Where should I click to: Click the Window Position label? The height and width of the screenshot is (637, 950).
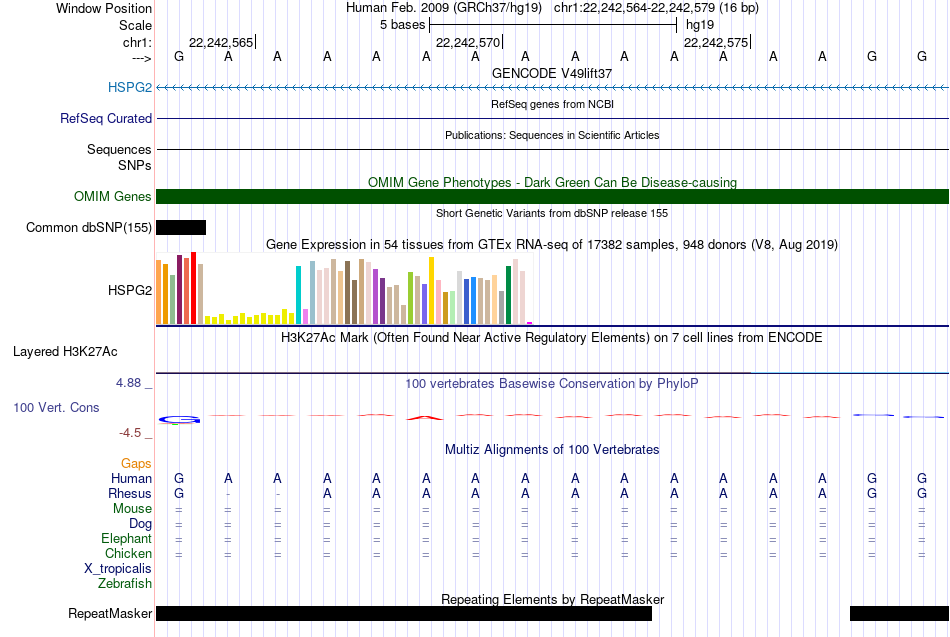[x=104, y=8]
